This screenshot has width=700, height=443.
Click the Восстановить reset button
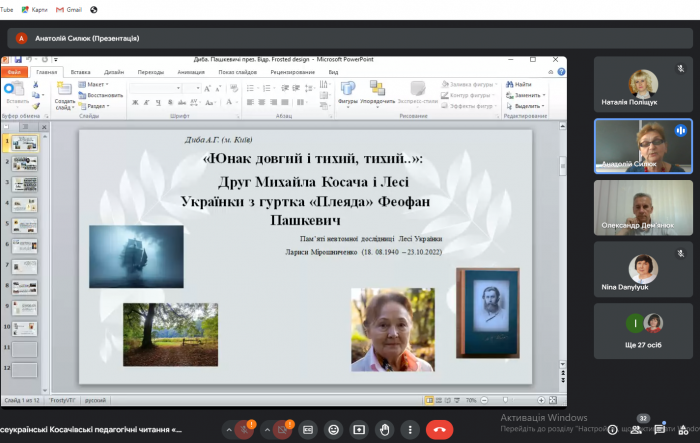point(103,95)
